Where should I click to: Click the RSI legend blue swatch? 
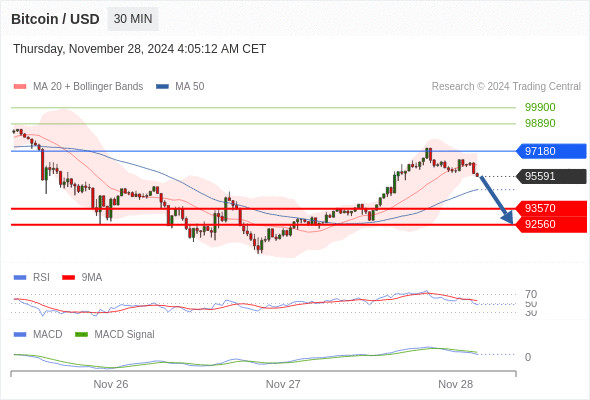(x=20, y=278)
